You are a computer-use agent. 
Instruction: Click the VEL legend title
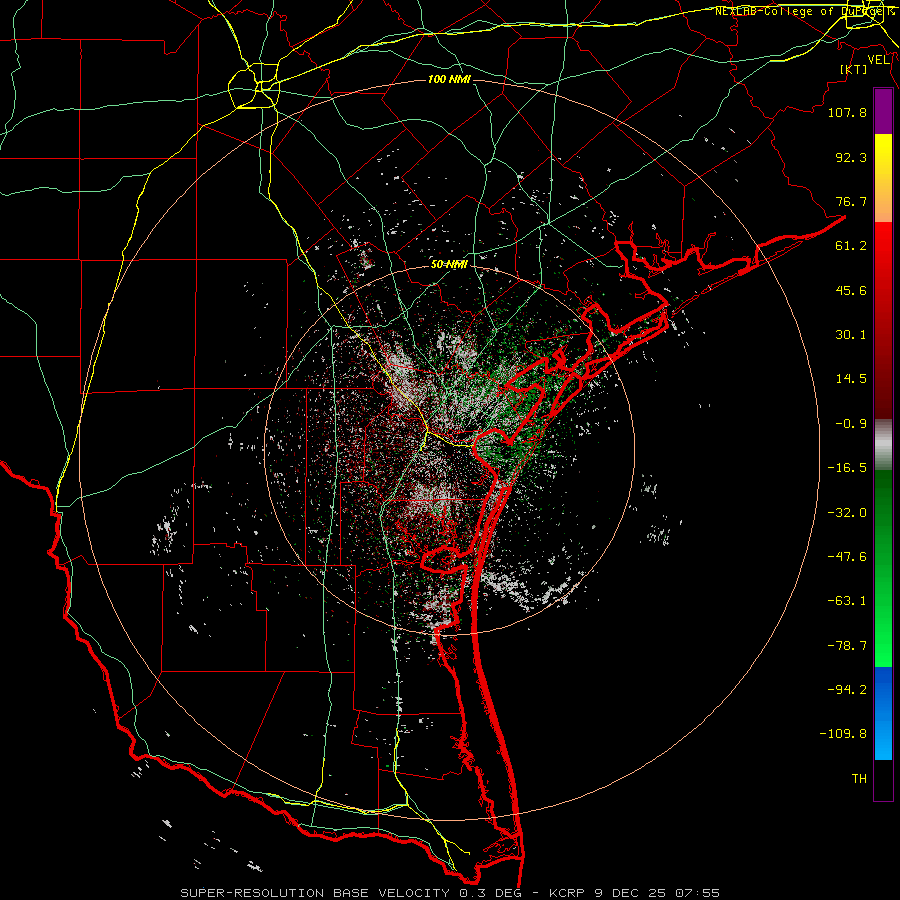879,60
